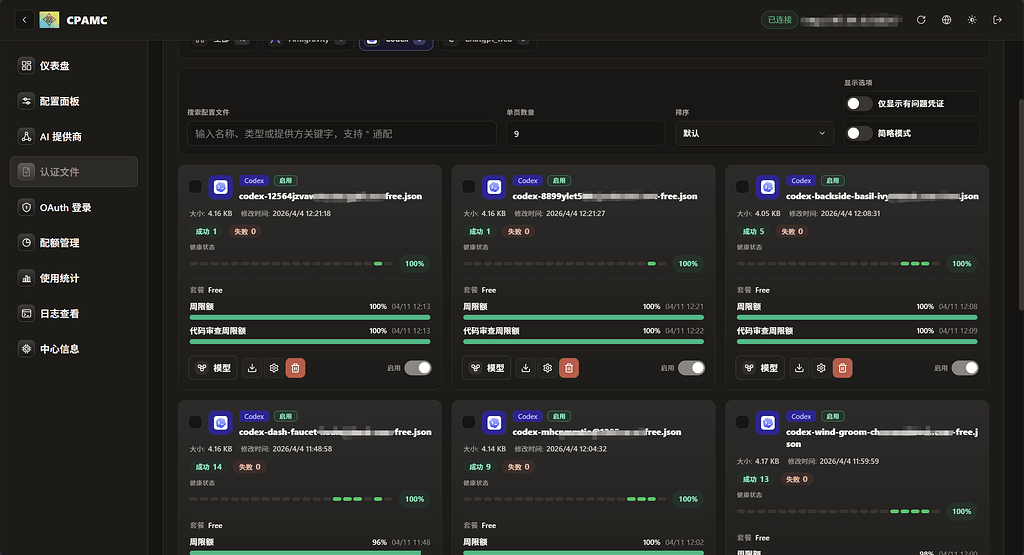This screenshot has width=1024, height=555.
Task: Click 成功 13 badge on codex-wind-groom card
Action: tap(756, 479)
